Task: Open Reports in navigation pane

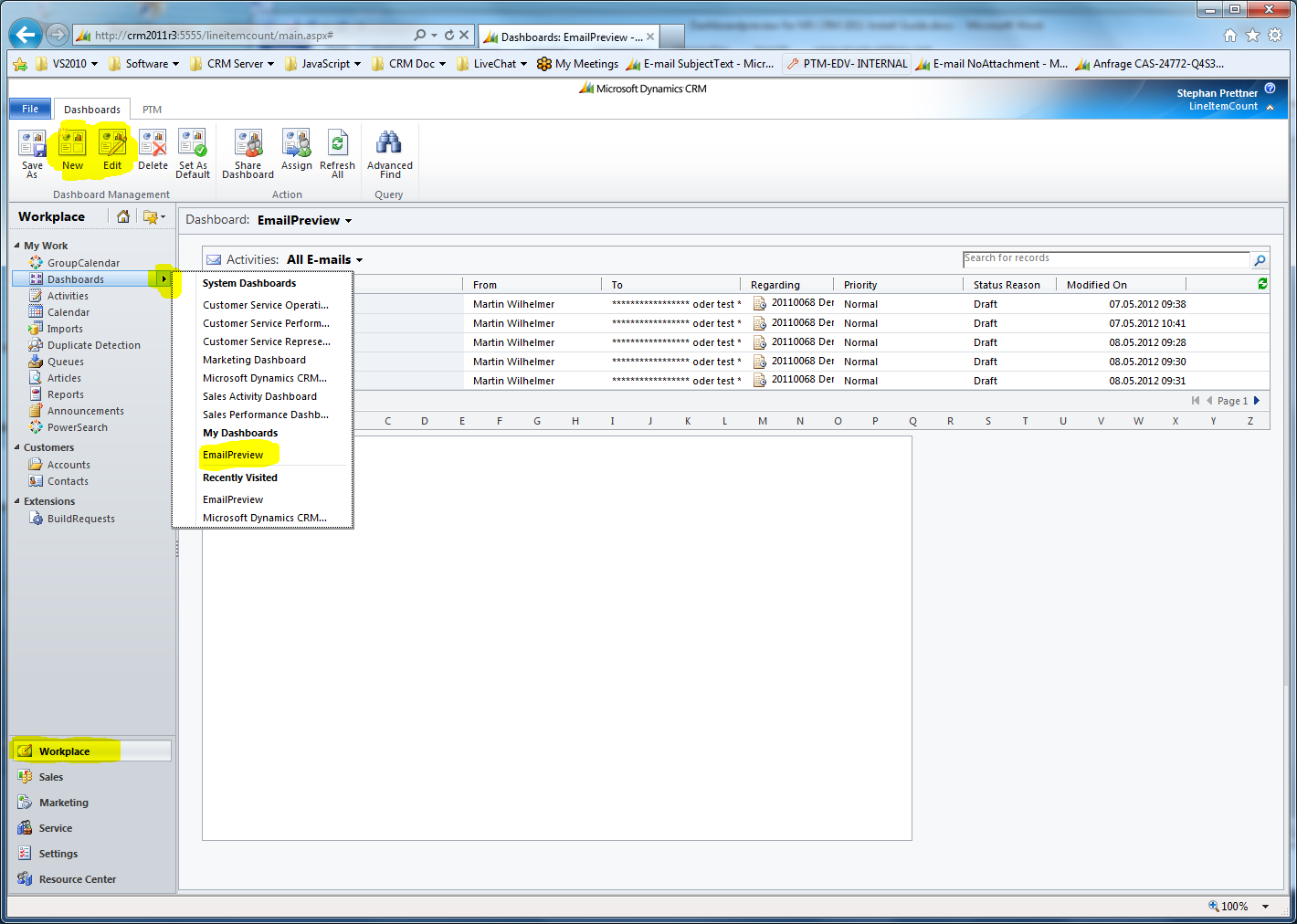Action: tap(65, 394)
